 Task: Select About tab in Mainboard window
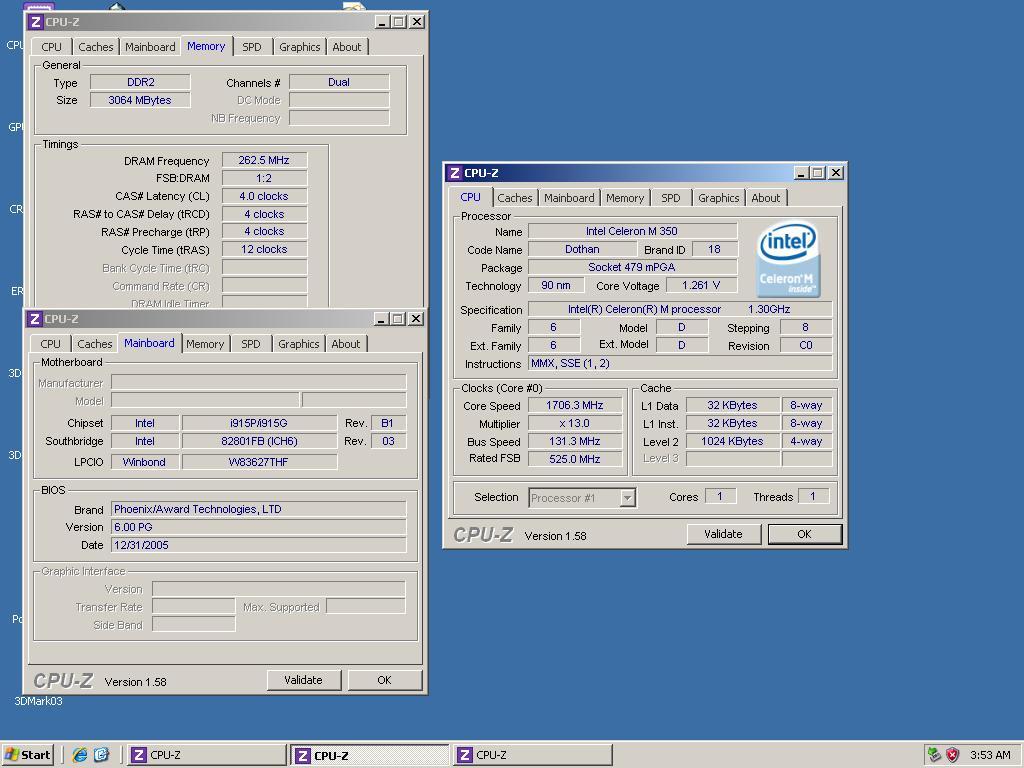pyautogui.click(x=345, y=344)
